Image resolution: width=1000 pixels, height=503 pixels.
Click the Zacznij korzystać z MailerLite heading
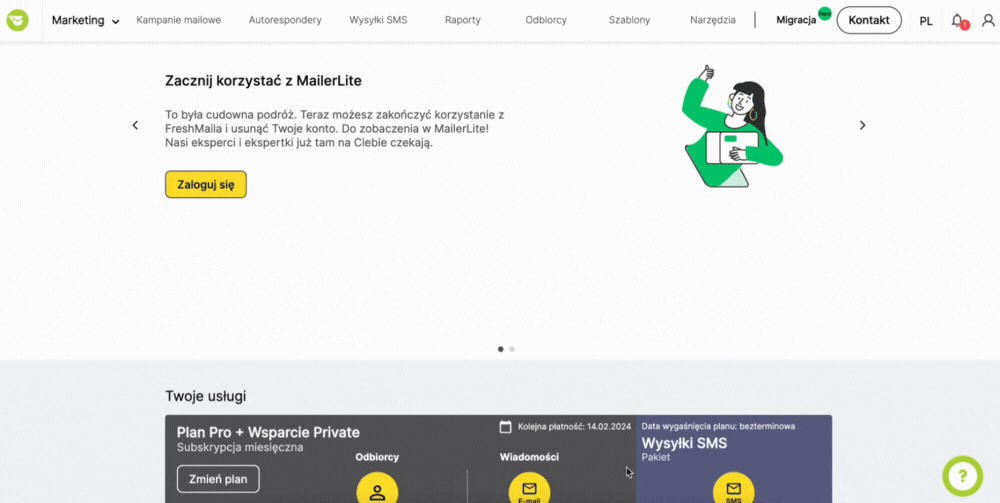coord(263,81)
